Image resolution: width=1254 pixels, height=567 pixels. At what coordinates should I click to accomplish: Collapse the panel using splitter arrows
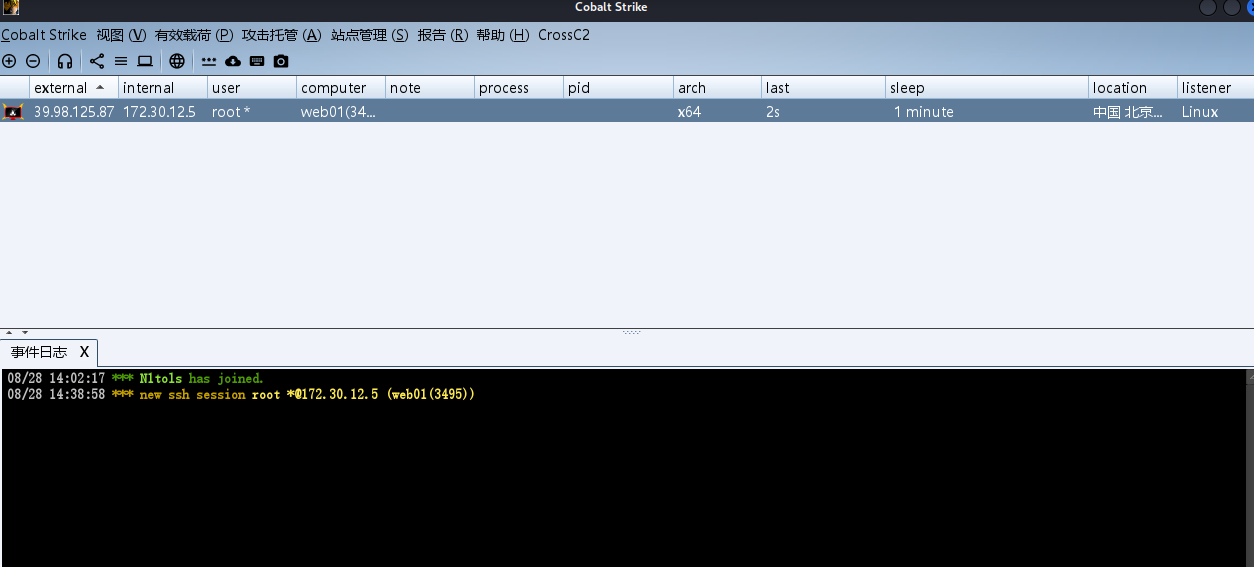[10, 332]
